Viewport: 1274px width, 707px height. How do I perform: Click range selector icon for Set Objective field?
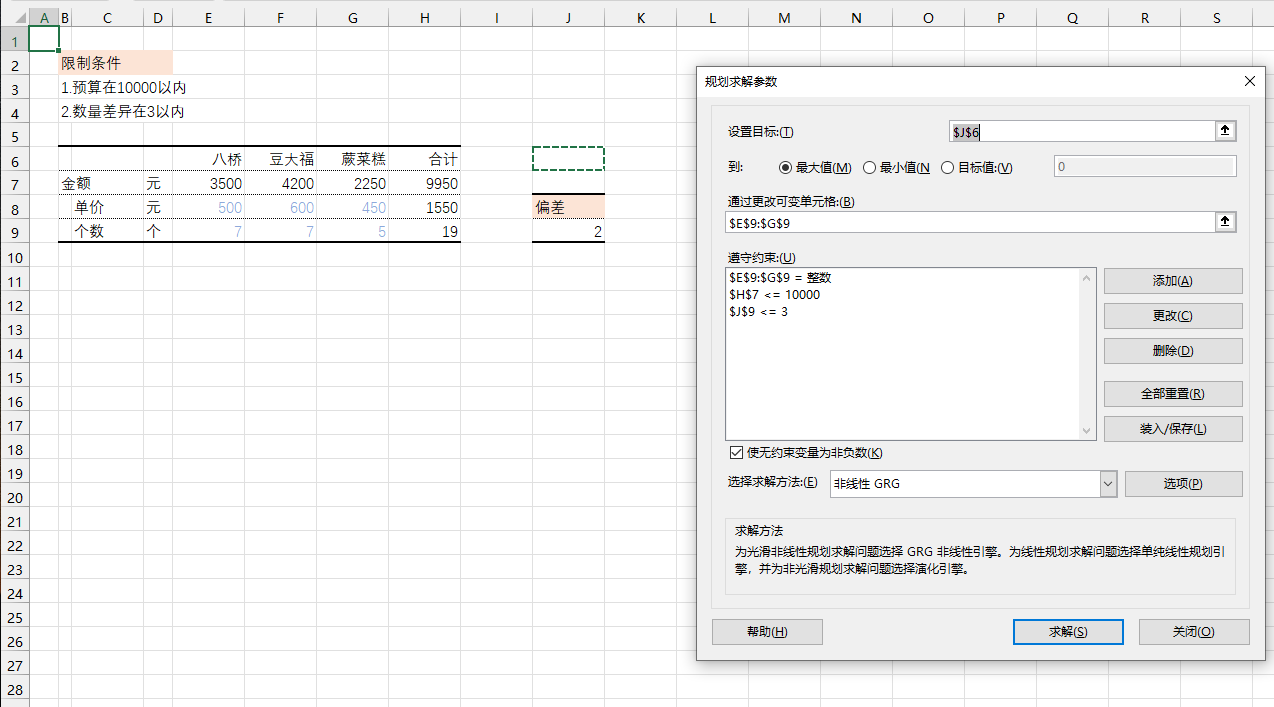(x=1226, y=131)
